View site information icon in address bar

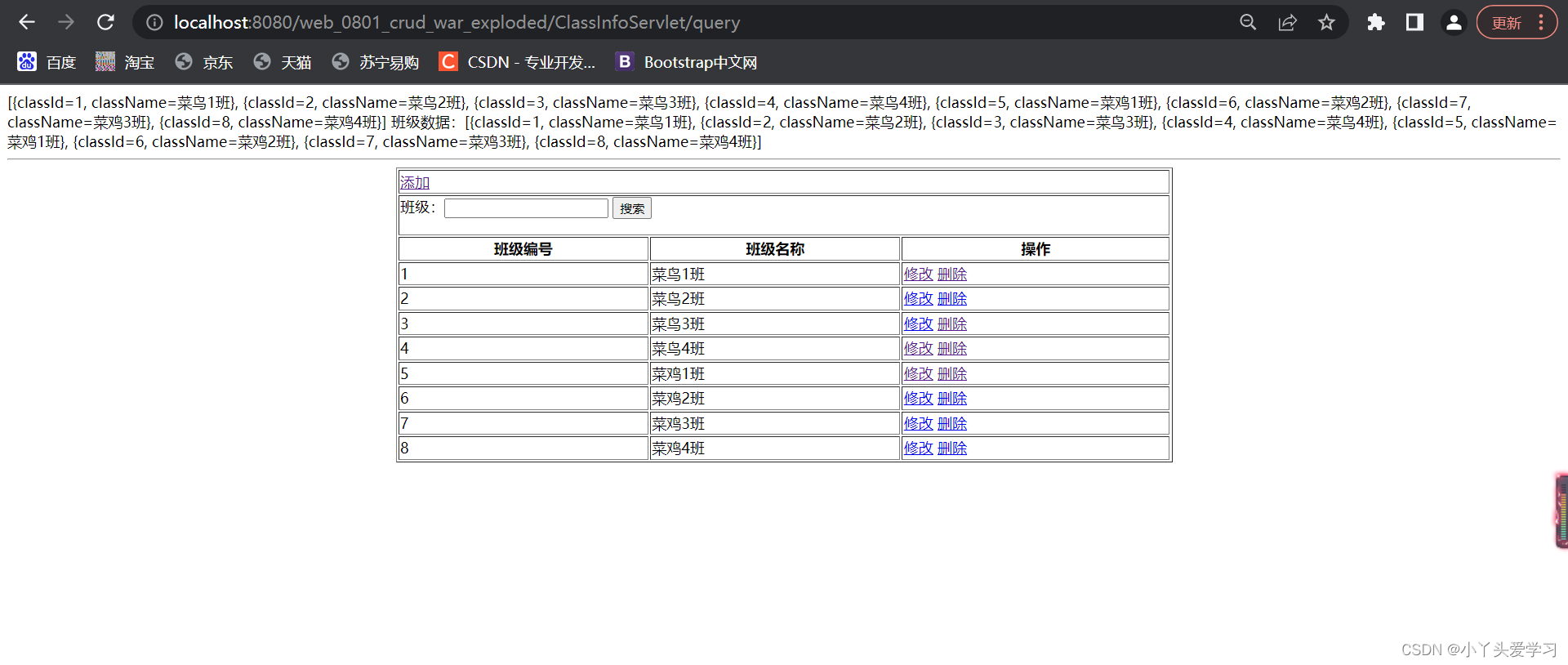pyautogui.click(x=154, y=22)
